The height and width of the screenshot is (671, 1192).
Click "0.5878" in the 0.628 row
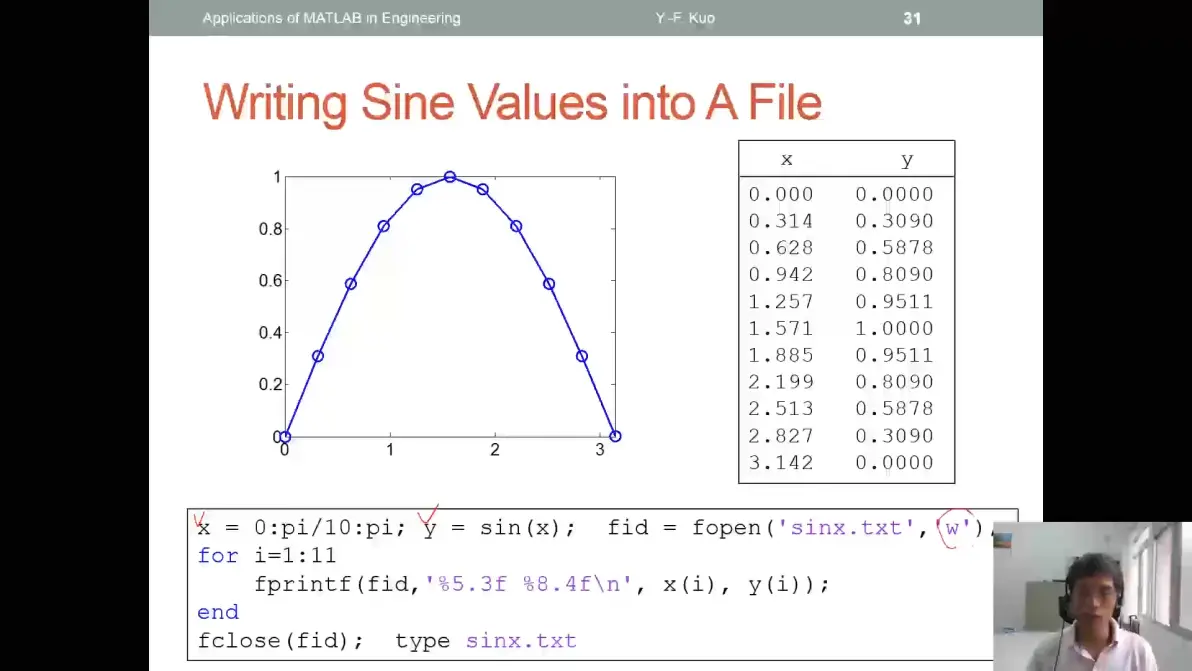point(894,248)
